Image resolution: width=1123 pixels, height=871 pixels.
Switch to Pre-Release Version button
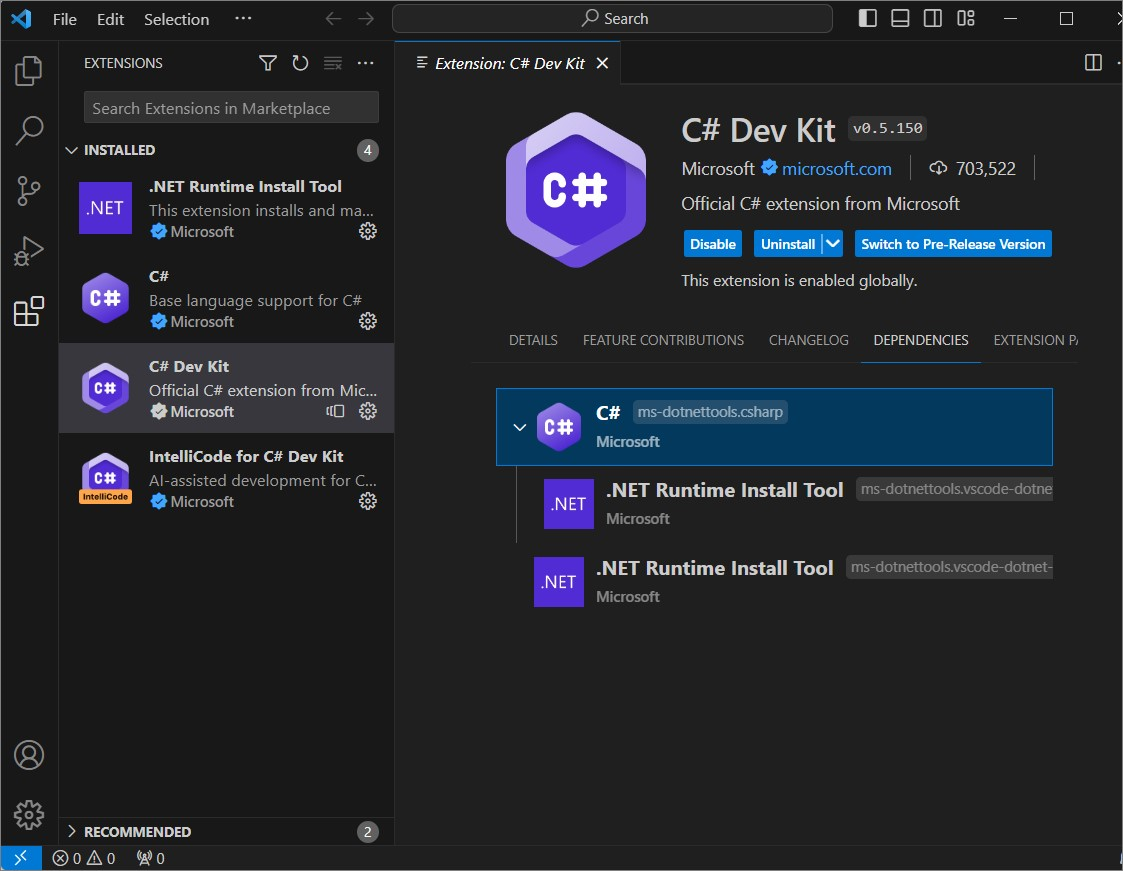[x=953, y=244]
